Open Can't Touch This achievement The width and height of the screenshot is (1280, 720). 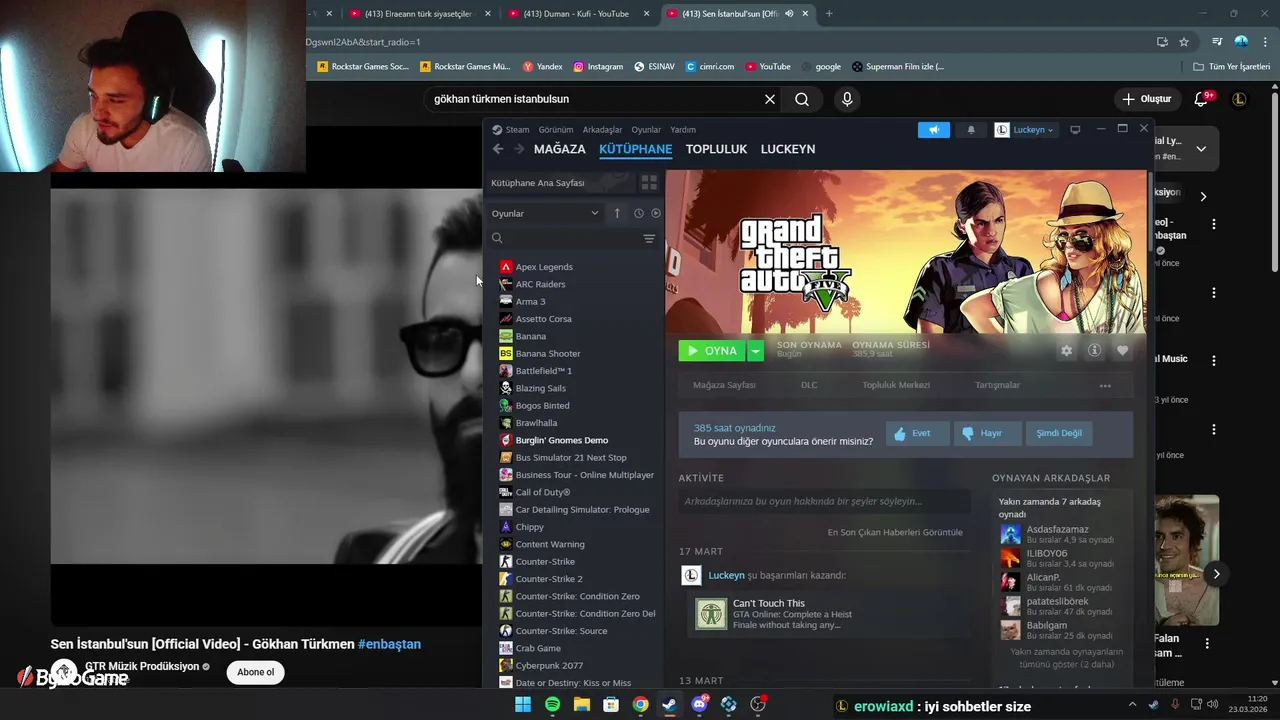[x=768, y=603]
